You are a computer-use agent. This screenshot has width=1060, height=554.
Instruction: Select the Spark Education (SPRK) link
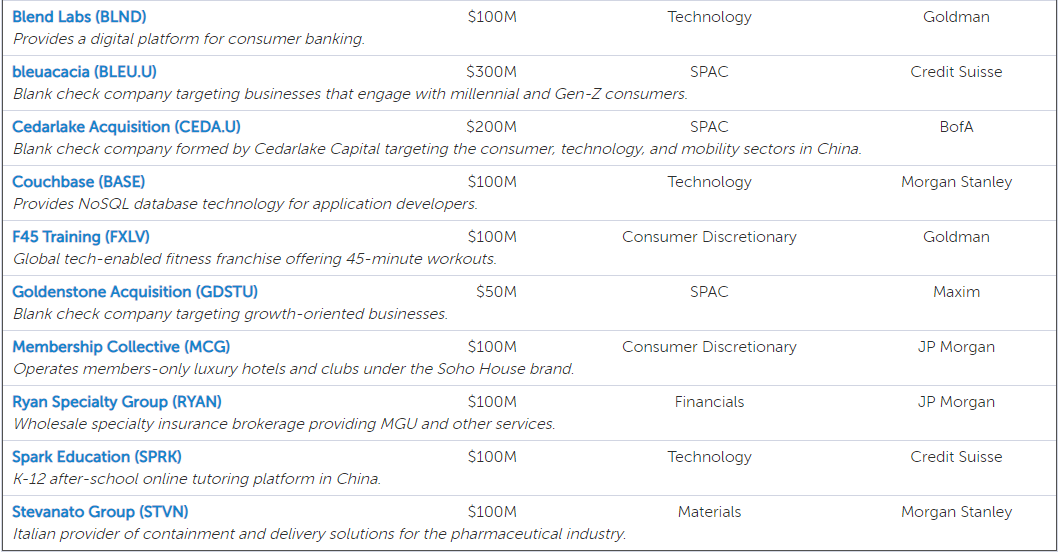(x=97, y=457)
